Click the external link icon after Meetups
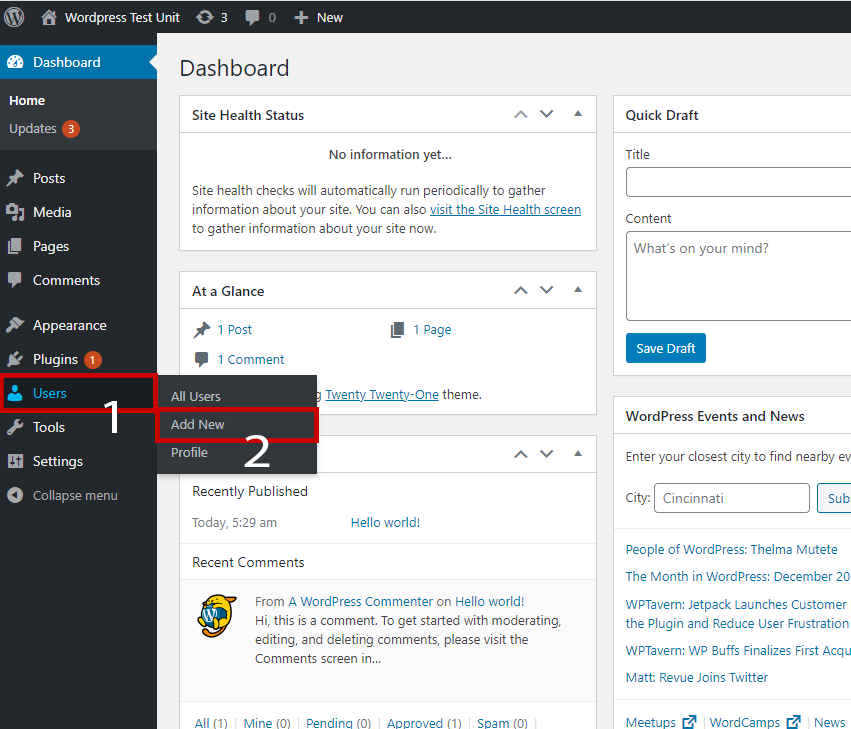 (689, 722)
